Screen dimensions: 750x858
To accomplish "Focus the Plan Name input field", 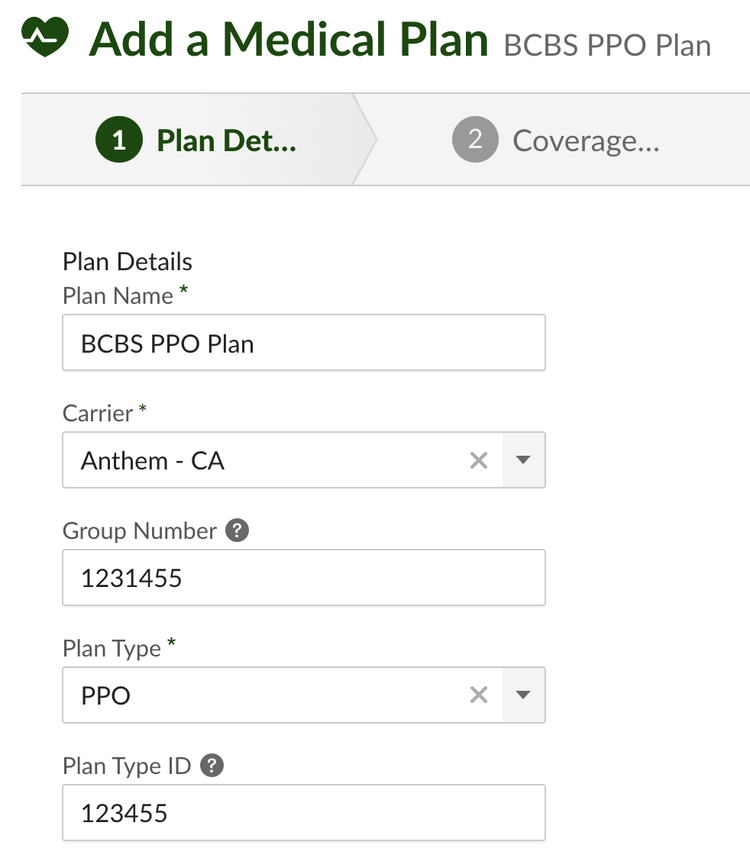I will [304, 343].
